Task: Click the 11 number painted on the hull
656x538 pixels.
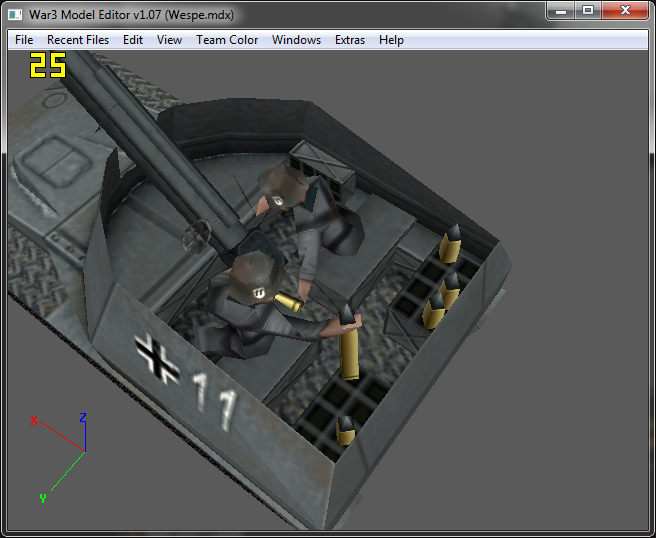Action: (215, 401)
